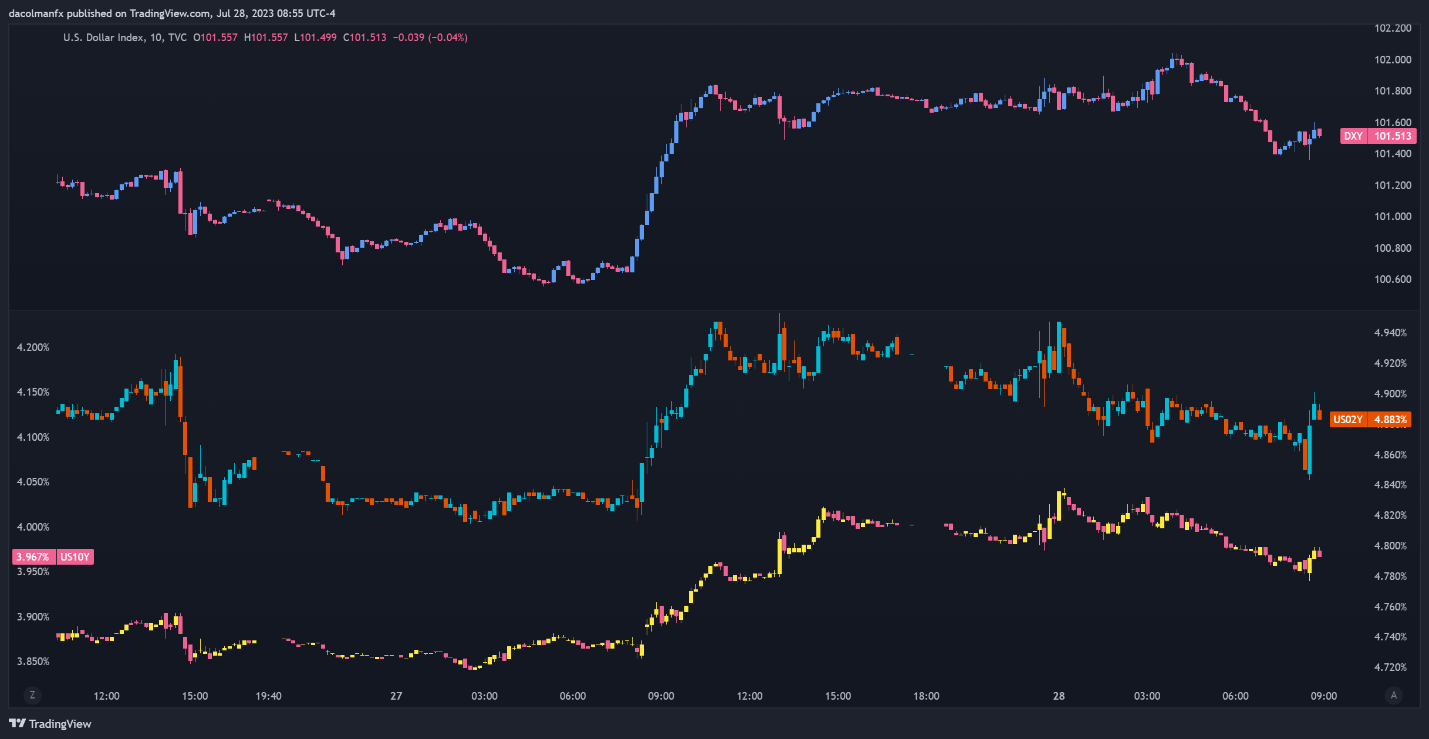This screenshot has width=1429, height=739.
Task: Click the 4.900% right axis label
Action: [x=1391, y=394]
